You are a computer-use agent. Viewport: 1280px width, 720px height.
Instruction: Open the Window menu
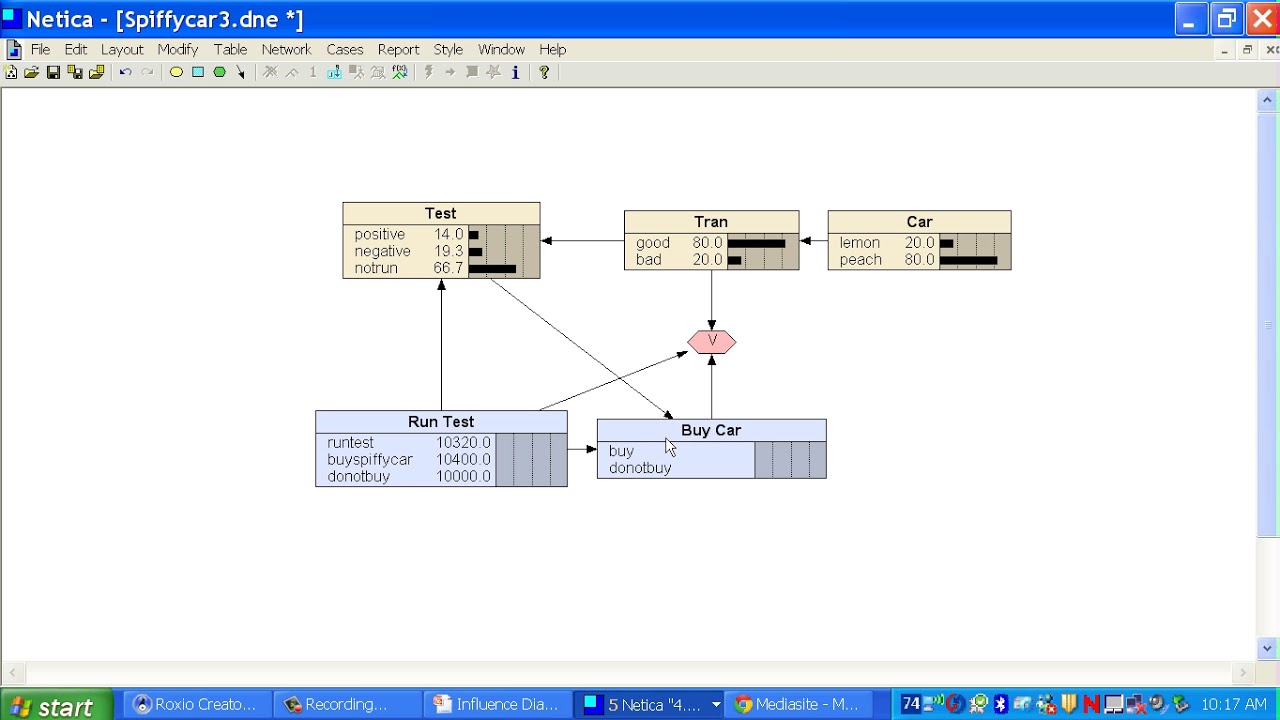(501, 49)
